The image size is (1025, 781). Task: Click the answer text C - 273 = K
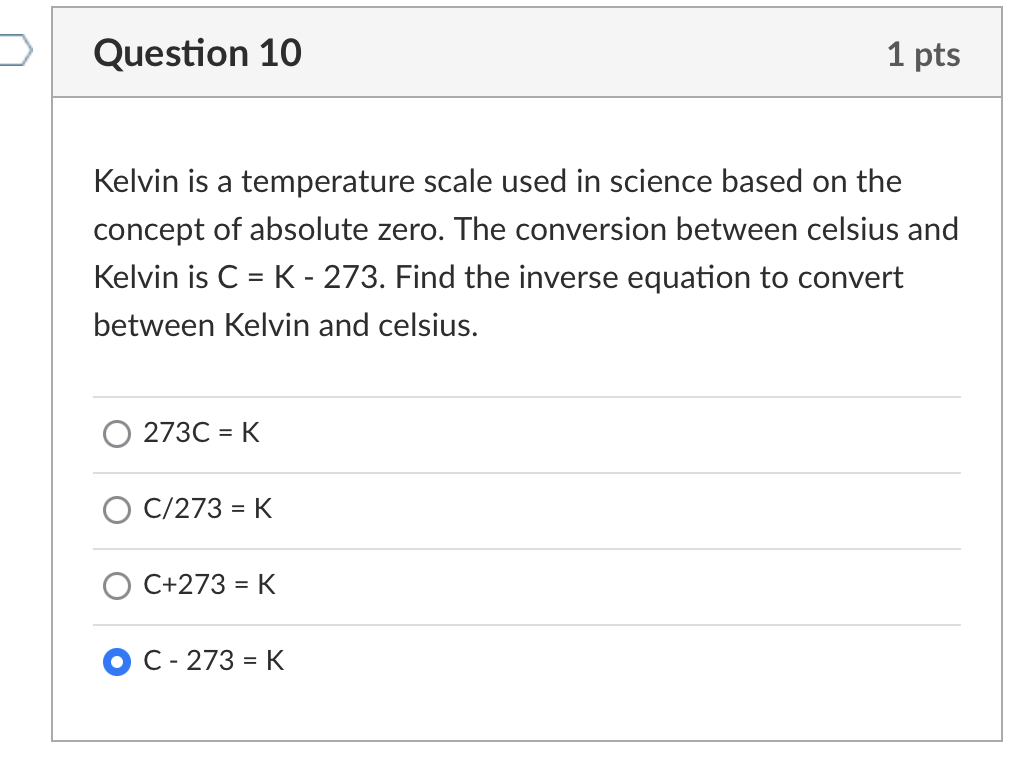(212, 661)
